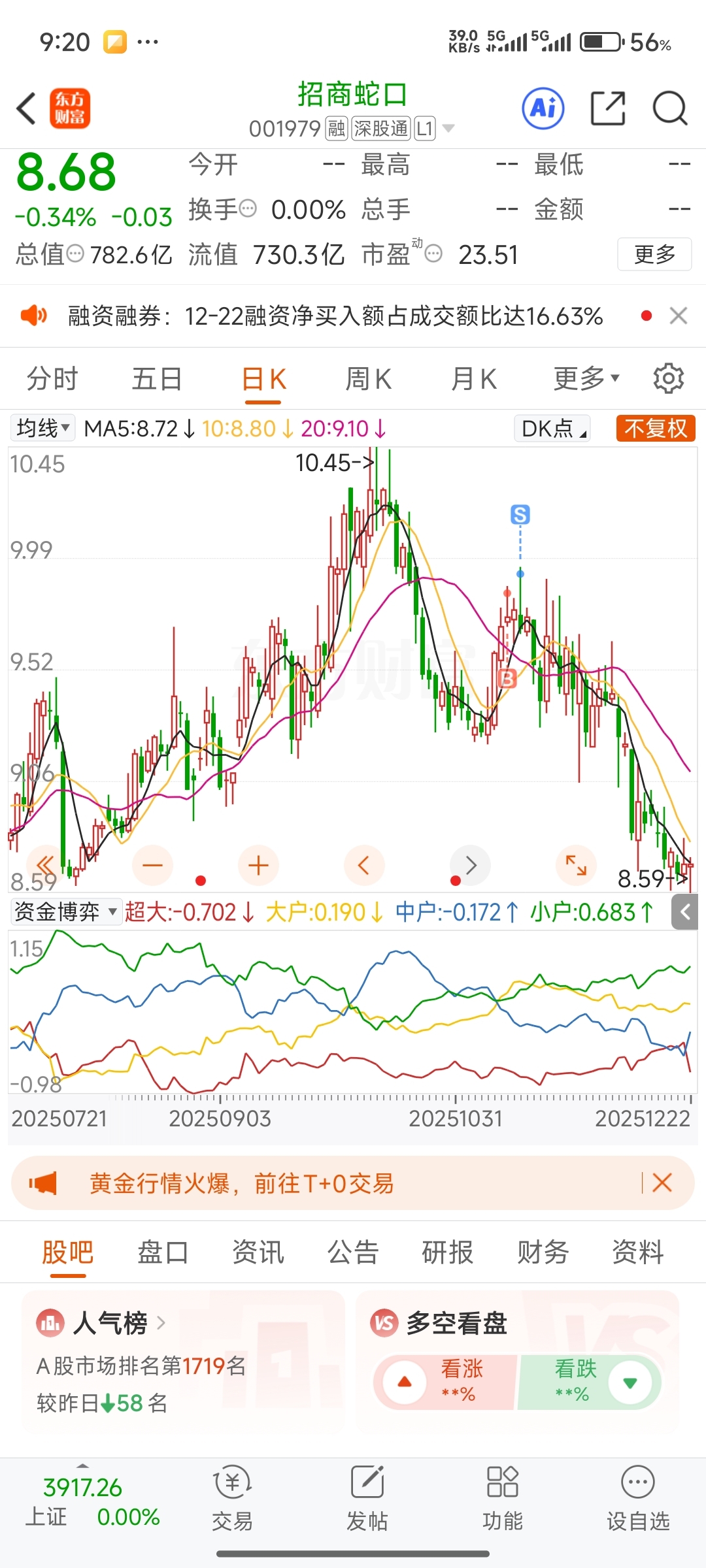
Task: Tap the info icon beside 换手
Action: (x=248, y=209)
